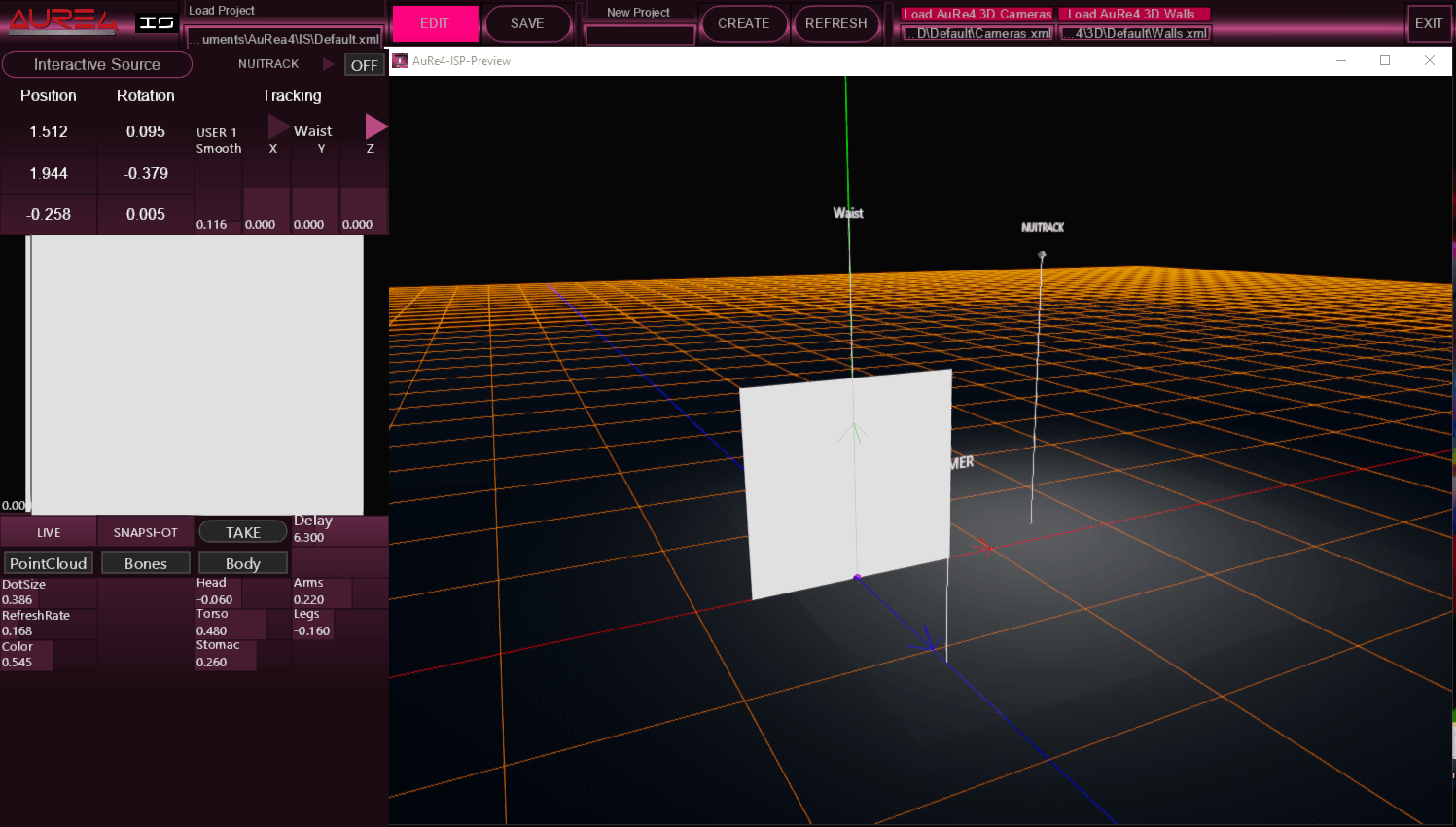
Task: Click Load AuRe4 3D Cameras
Action: pyautogui.click(x=977, y=14)
